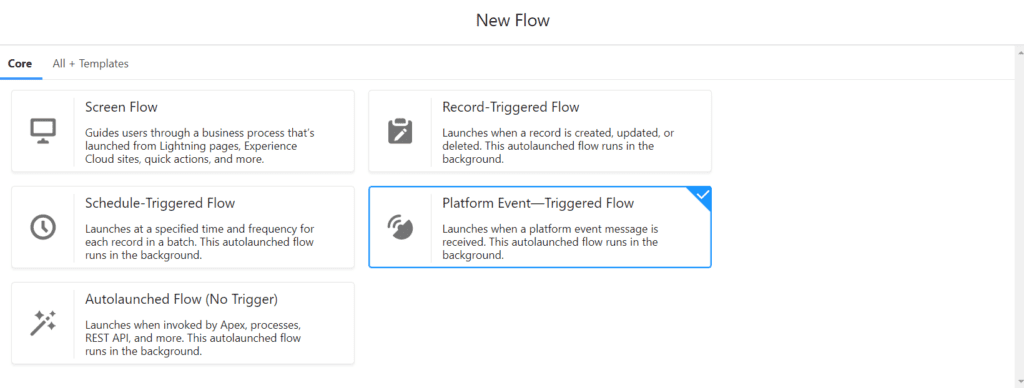The width and height of the screenshot is (1024, 388).
Task: Click the Screen Flow description text
Action: click(x=200, y=146)
